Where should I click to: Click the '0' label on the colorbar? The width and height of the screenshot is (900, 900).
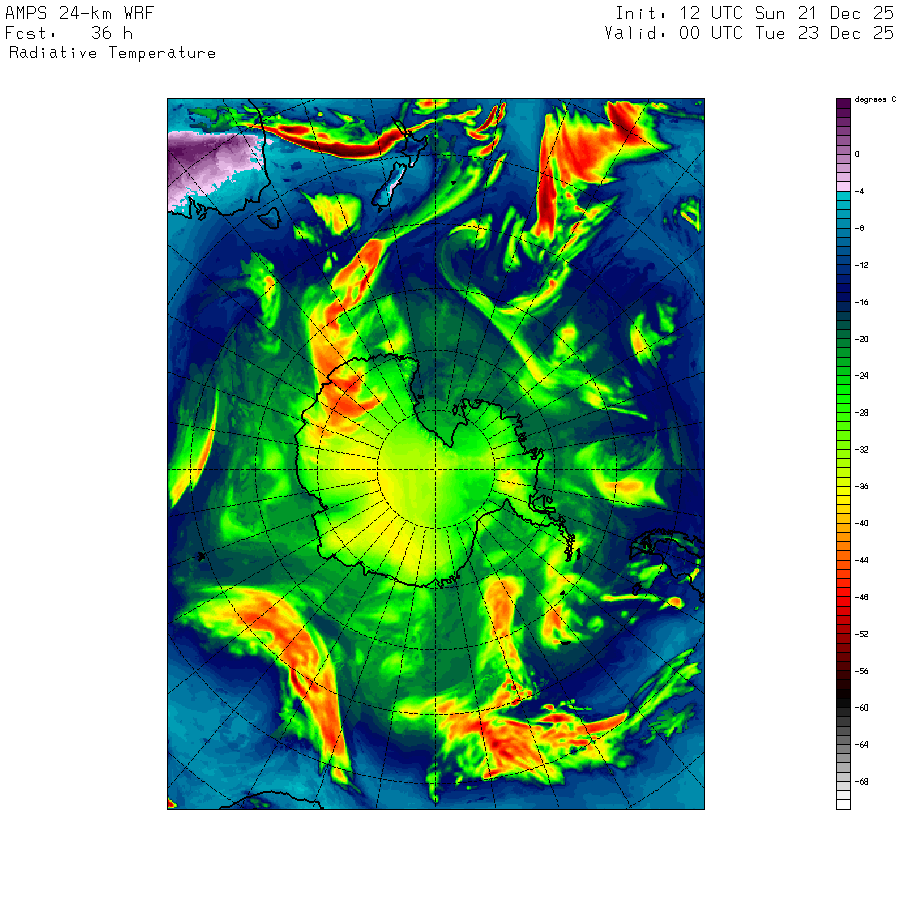(857, 154)
